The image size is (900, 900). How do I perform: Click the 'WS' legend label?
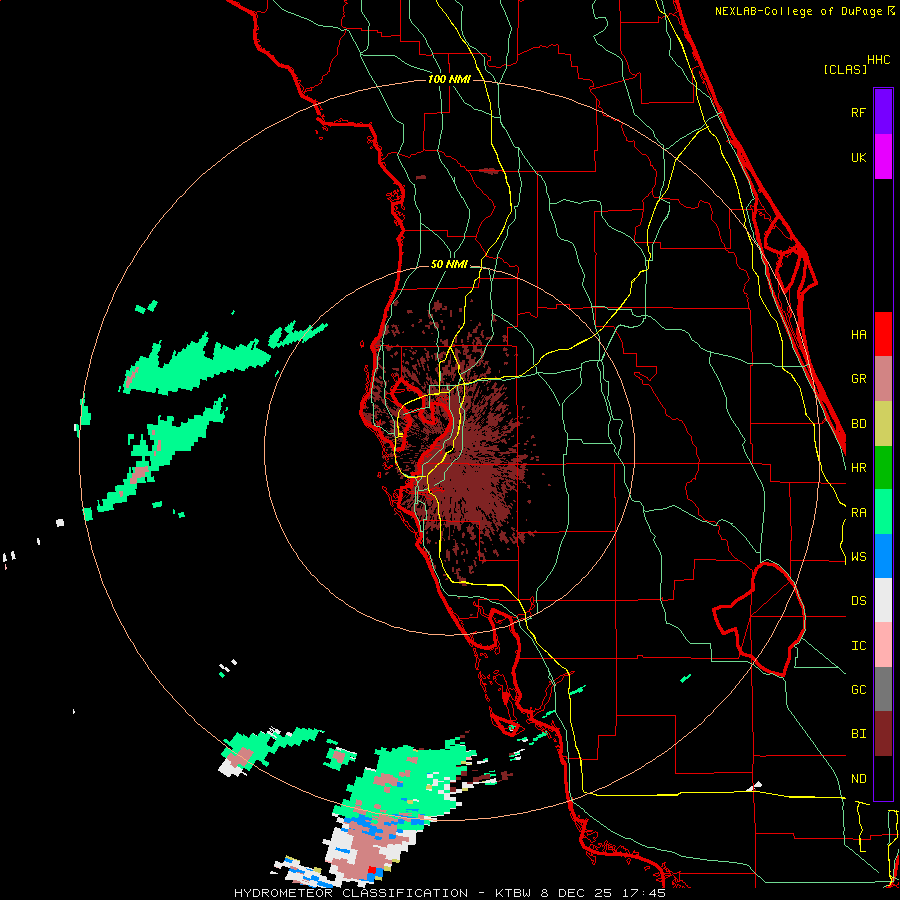tap(858, 556)
